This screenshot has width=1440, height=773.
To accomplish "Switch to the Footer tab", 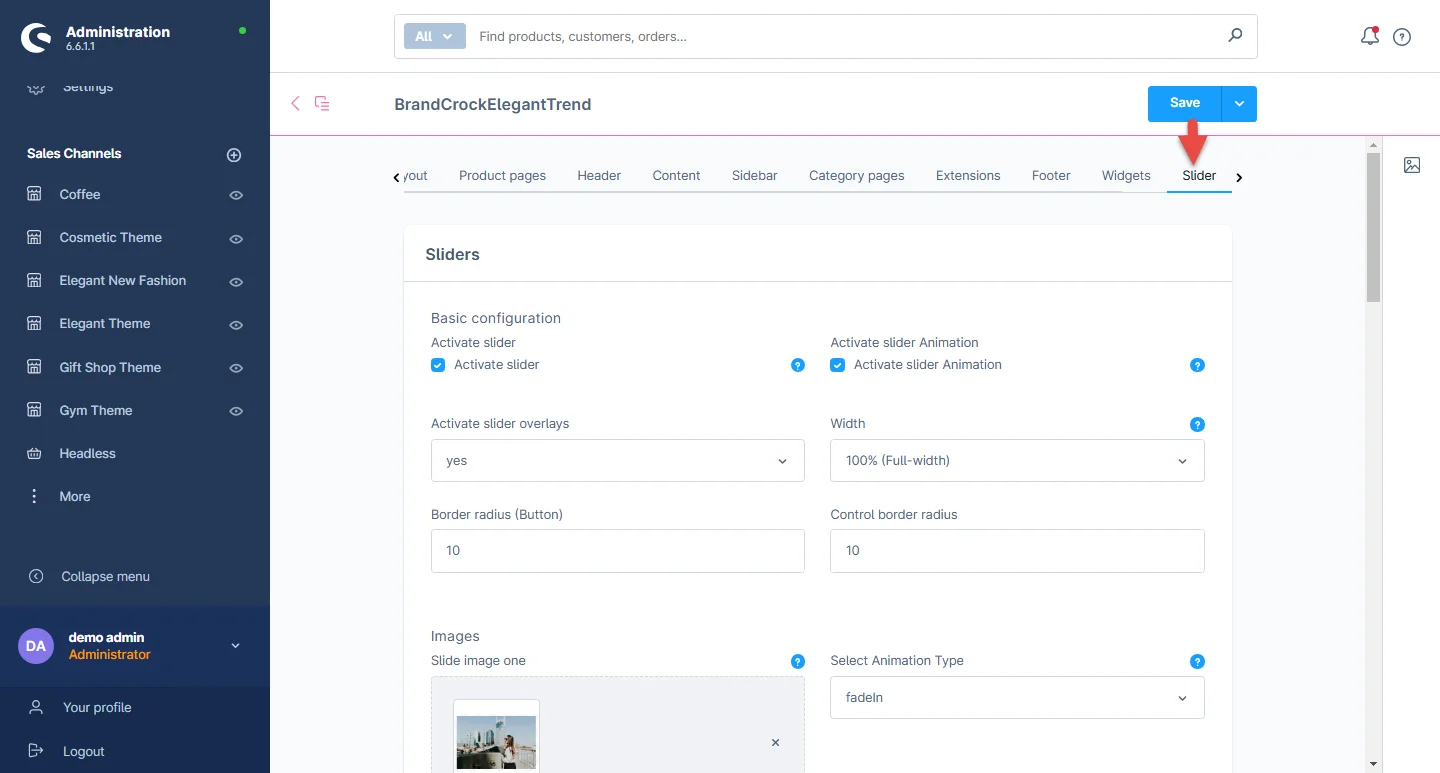I will point(1051,175).
